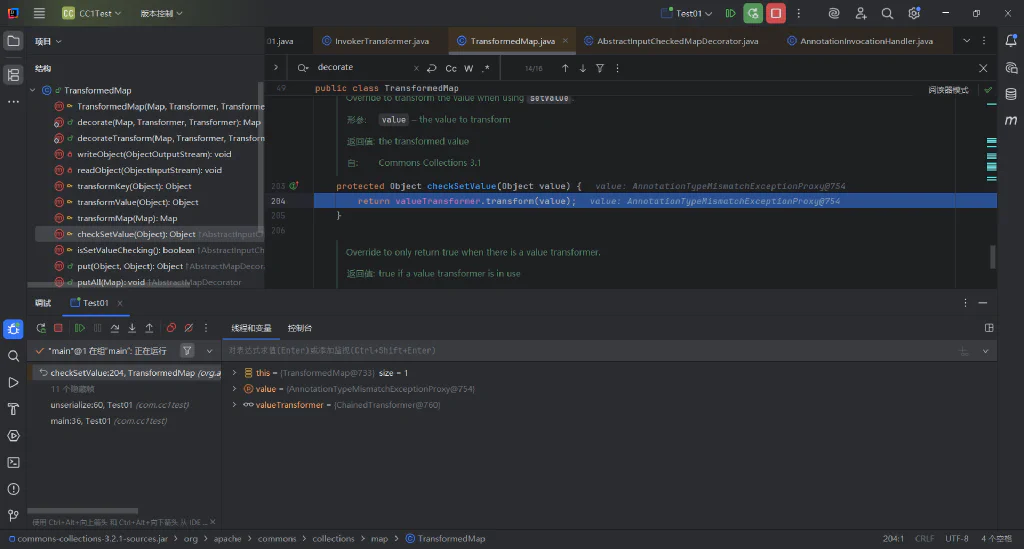
Task: Open AI assistant spiral icon
Action: coord(833,13)
